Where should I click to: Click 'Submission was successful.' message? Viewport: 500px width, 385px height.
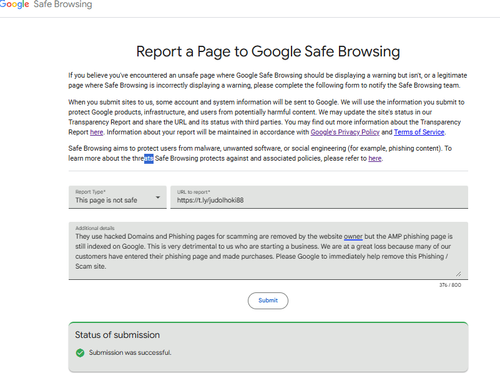130,353
